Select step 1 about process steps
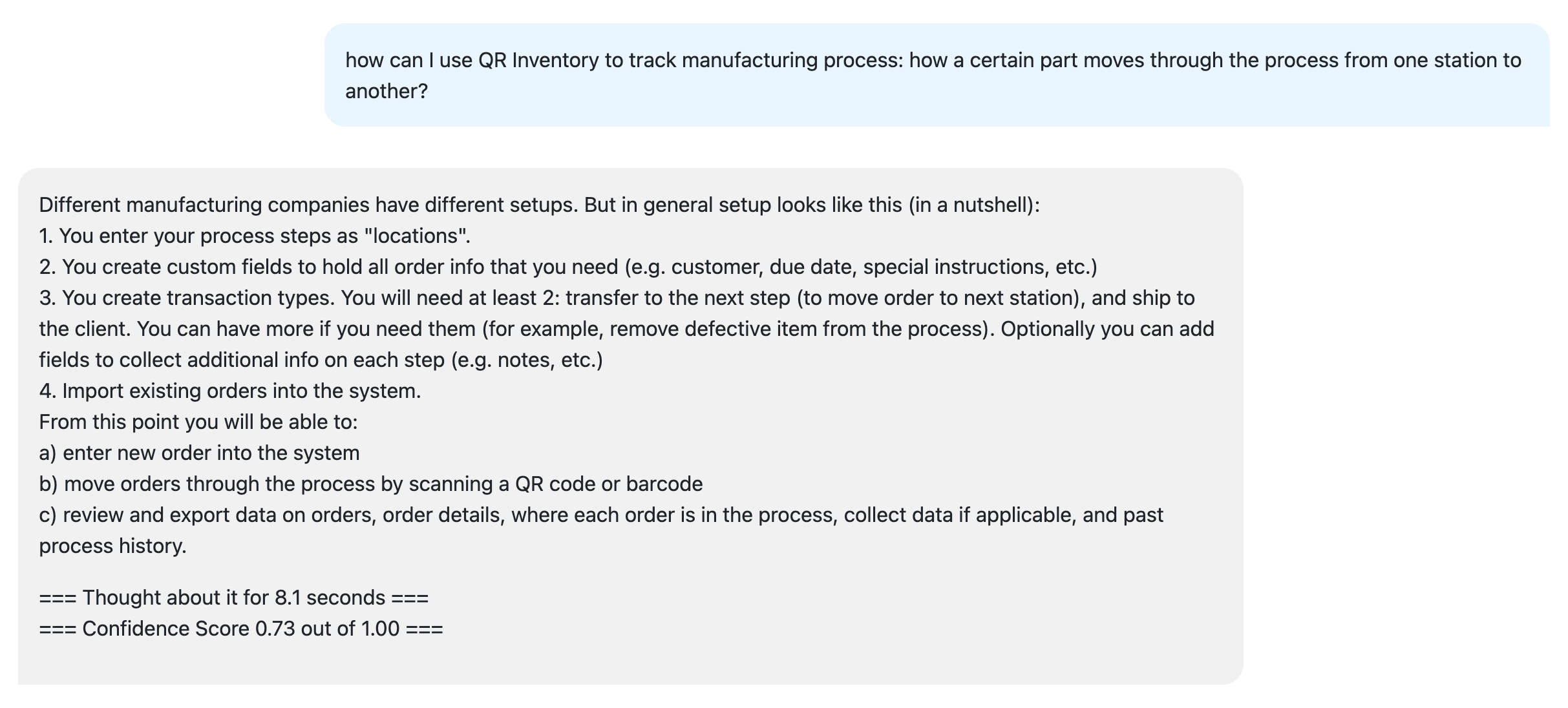 [x=255, y=236]
